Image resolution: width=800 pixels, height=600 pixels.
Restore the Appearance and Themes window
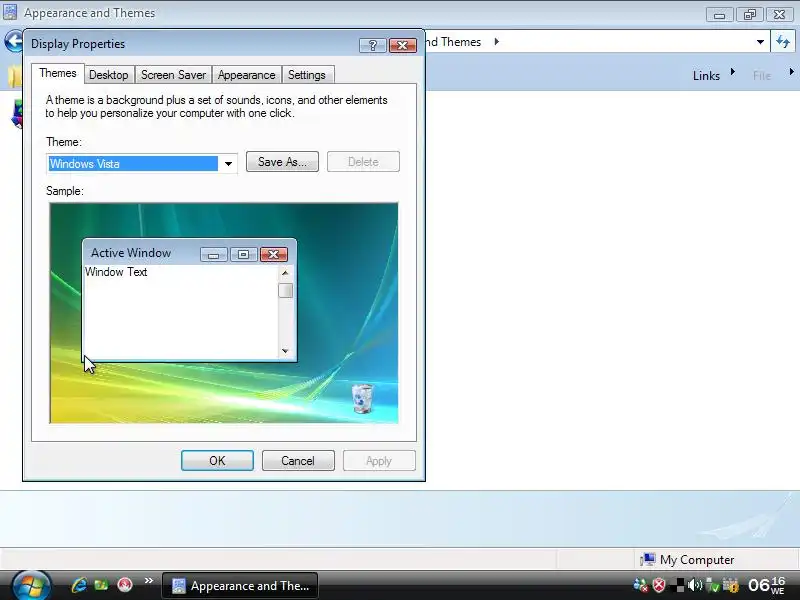(749, 14)
